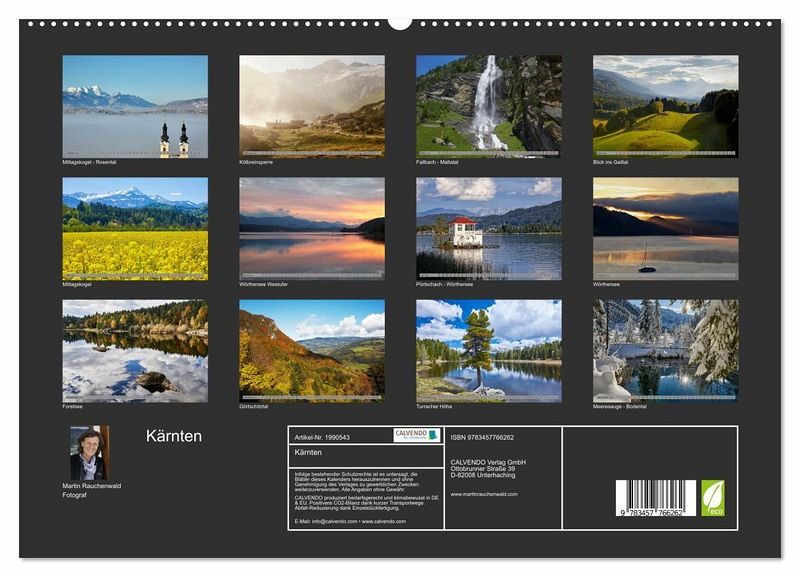The width and height of the screenshot is (800, 577).
Task: Click the ISBN 9783457766262 text
Action: (482, 437)
